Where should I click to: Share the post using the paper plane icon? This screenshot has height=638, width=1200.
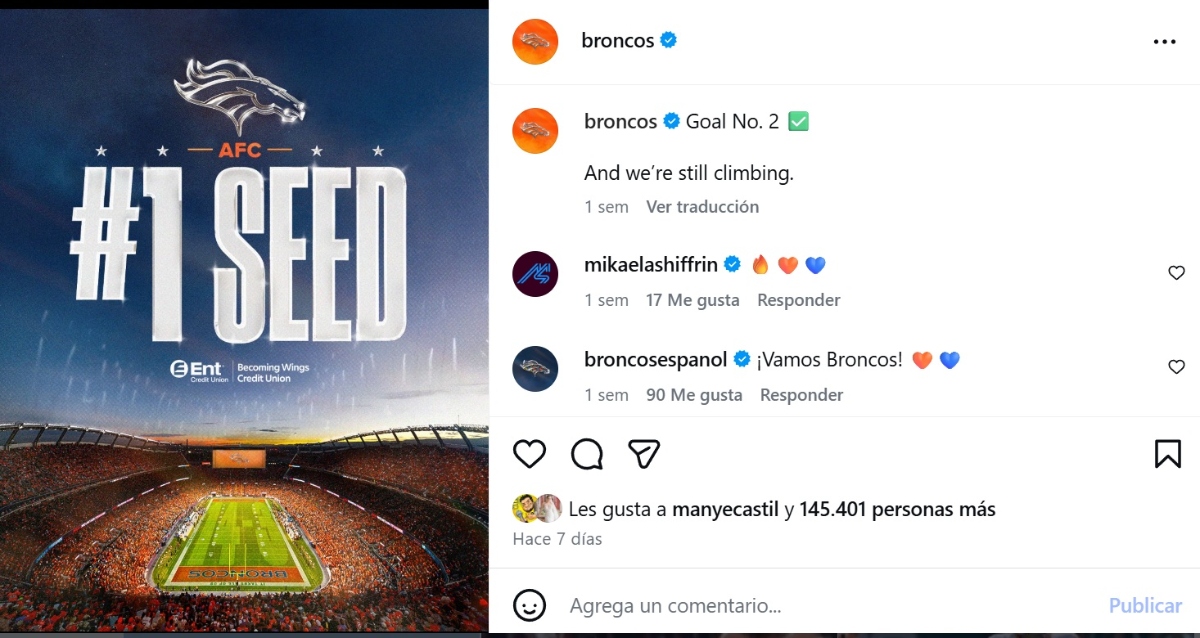tap(644, 453)
